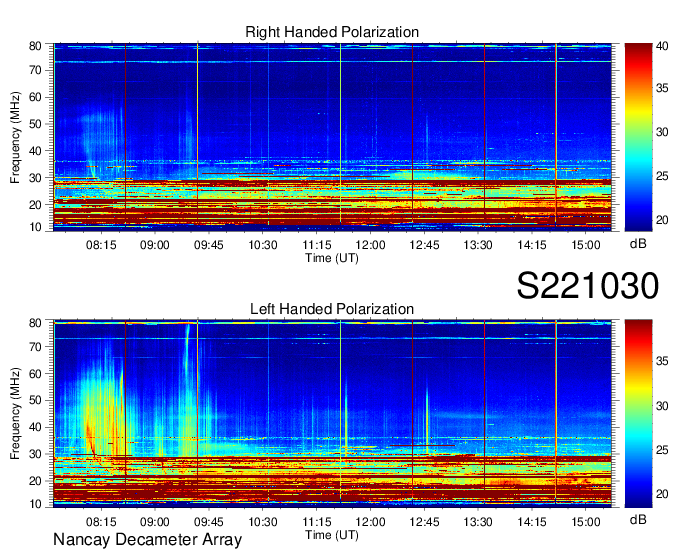Click the 20 value on lower colorbar
Image resolution: width=680 pixels, height=552 pixels.
click(662, 494)
